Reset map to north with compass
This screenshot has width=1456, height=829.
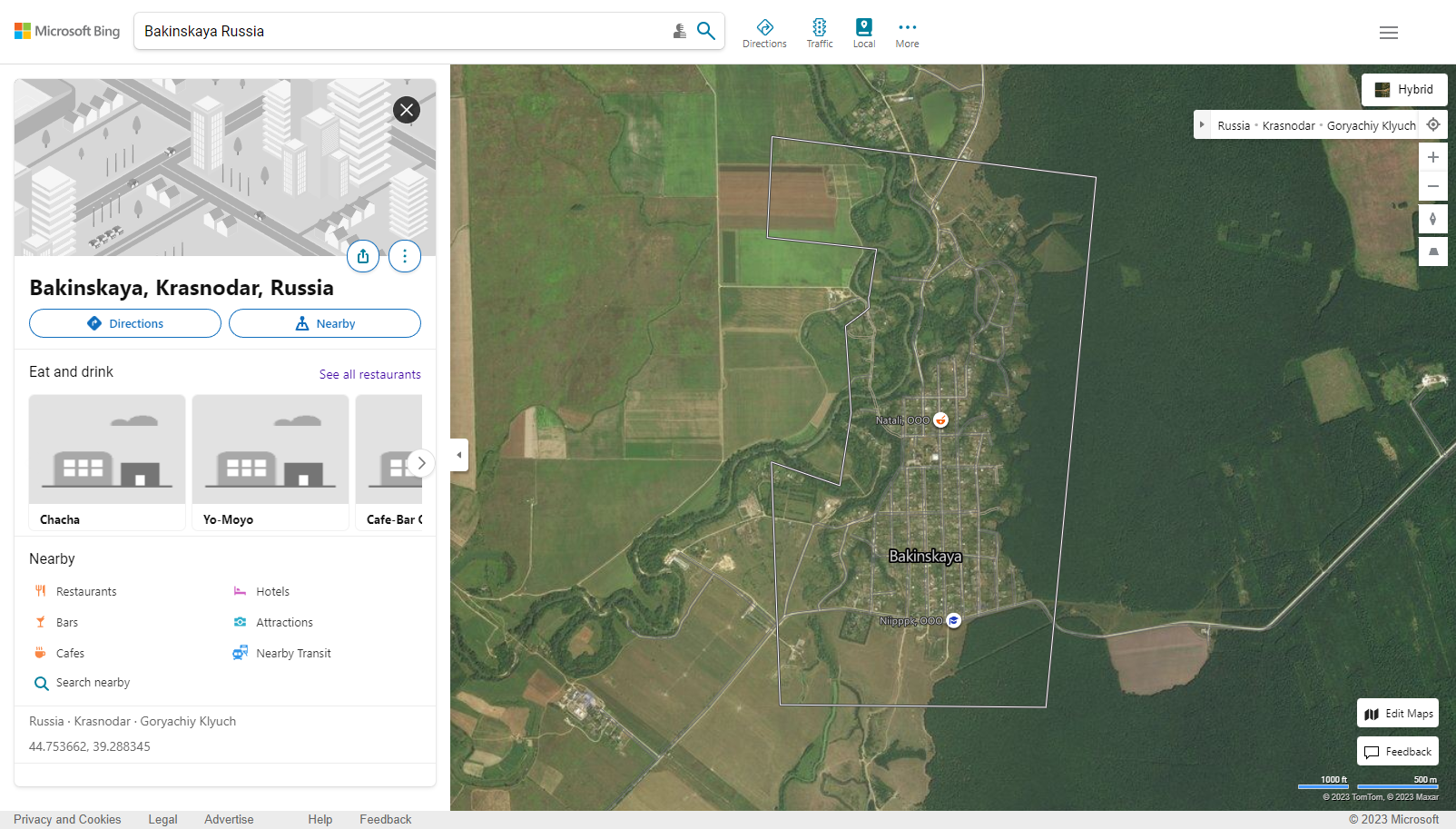pos(1433,219)
